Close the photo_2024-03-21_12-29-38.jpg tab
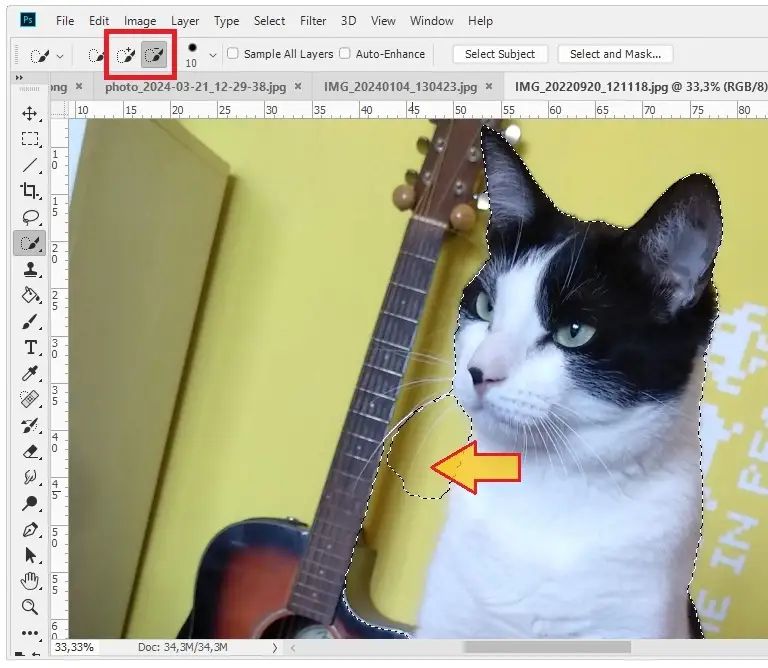Viewport: 768px width, 668px height. coord(298,87)
